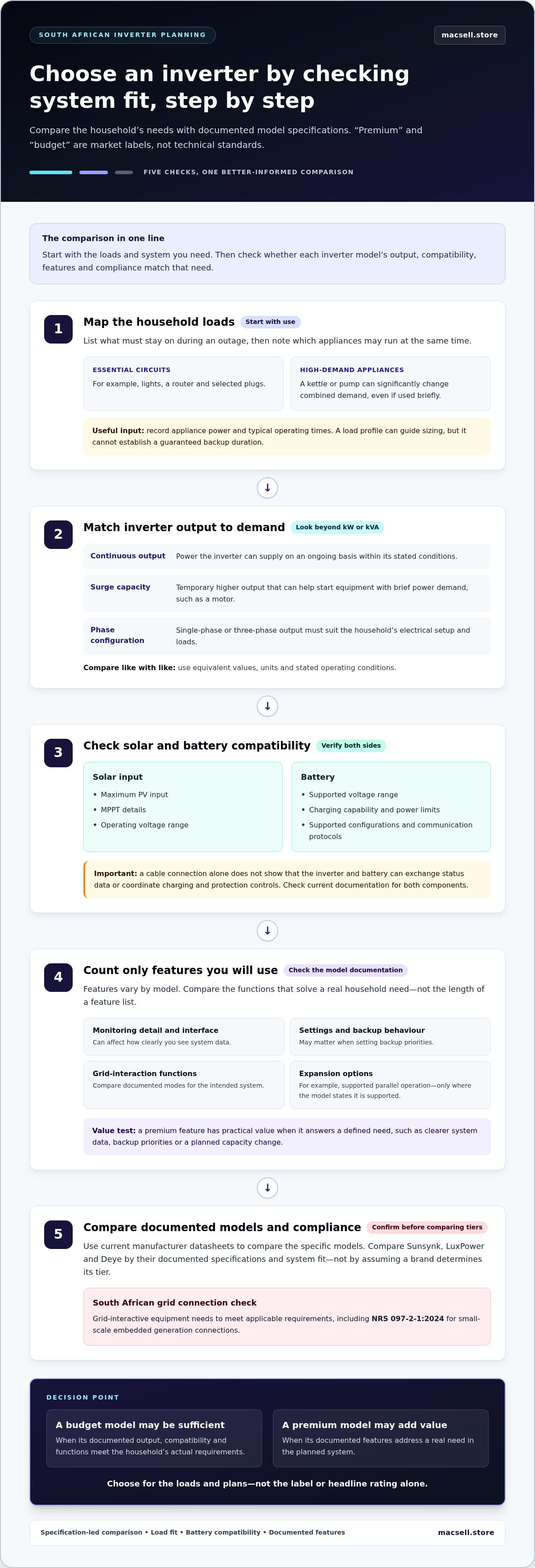Viewport: 535px width, 1568px height.
Task: Click the step 2 number badge
Action: [58, 534]
